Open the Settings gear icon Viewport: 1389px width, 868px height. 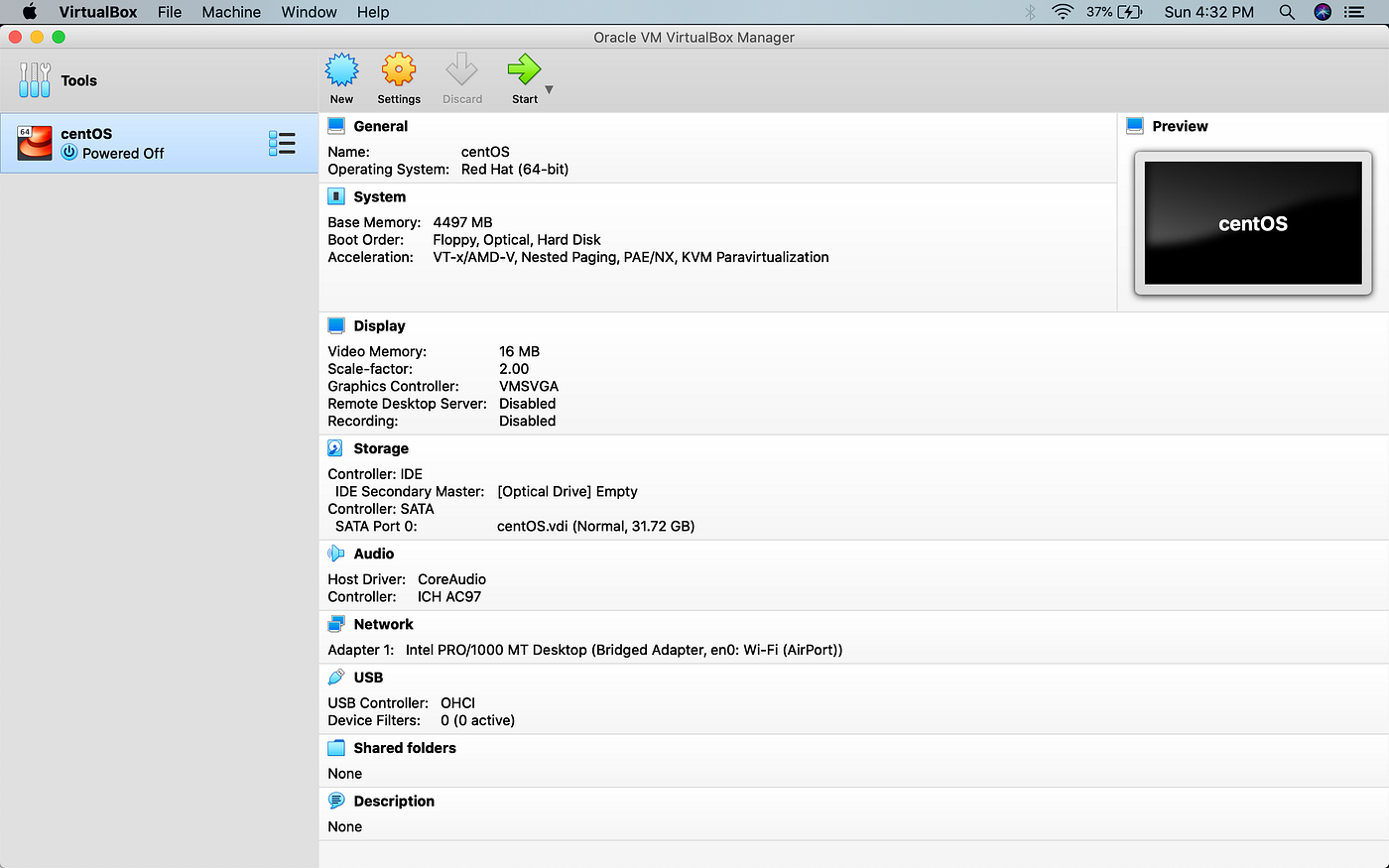pyautogui.click(x=399, y=70)
